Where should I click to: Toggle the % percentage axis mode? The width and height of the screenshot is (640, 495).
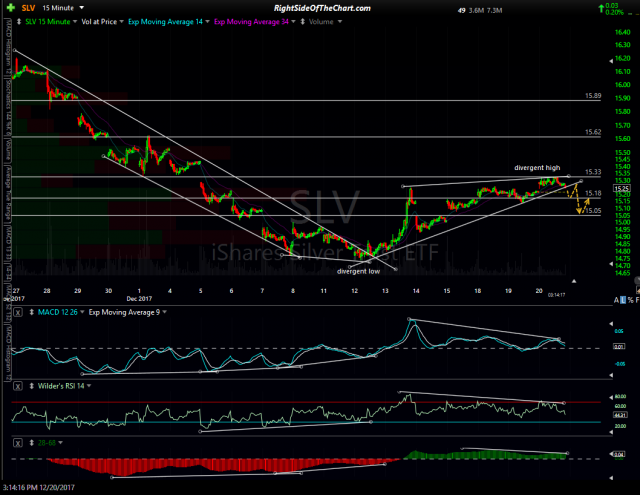(x=631, y=300)
